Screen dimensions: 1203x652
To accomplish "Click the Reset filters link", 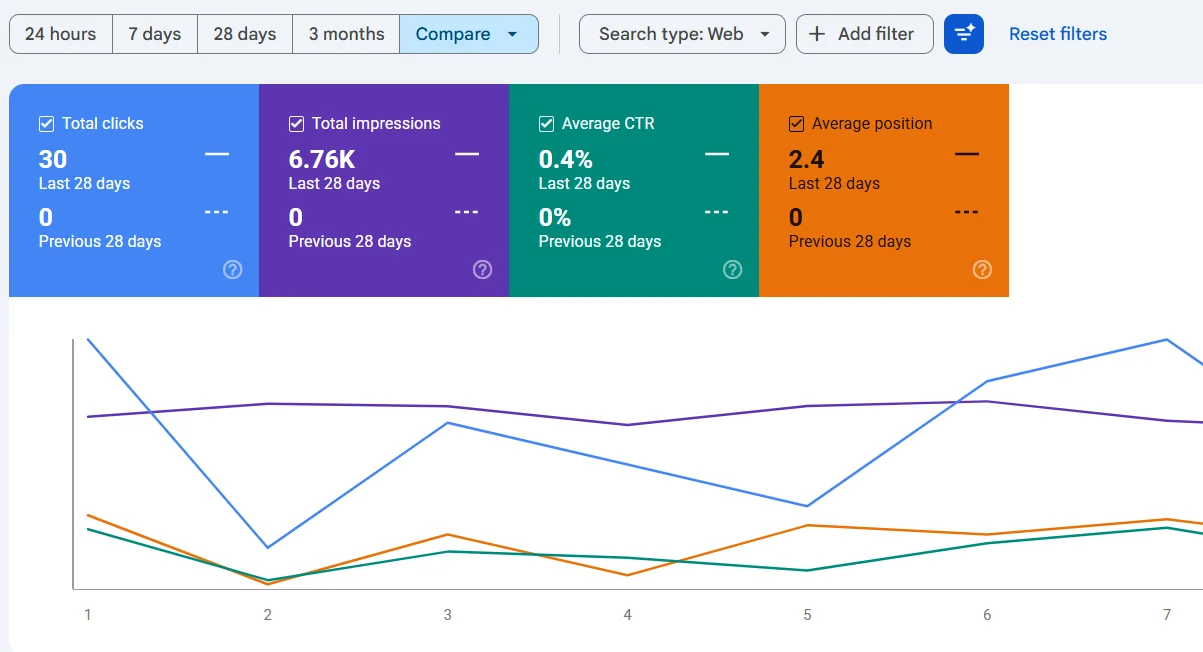I will click(1058, 34).
